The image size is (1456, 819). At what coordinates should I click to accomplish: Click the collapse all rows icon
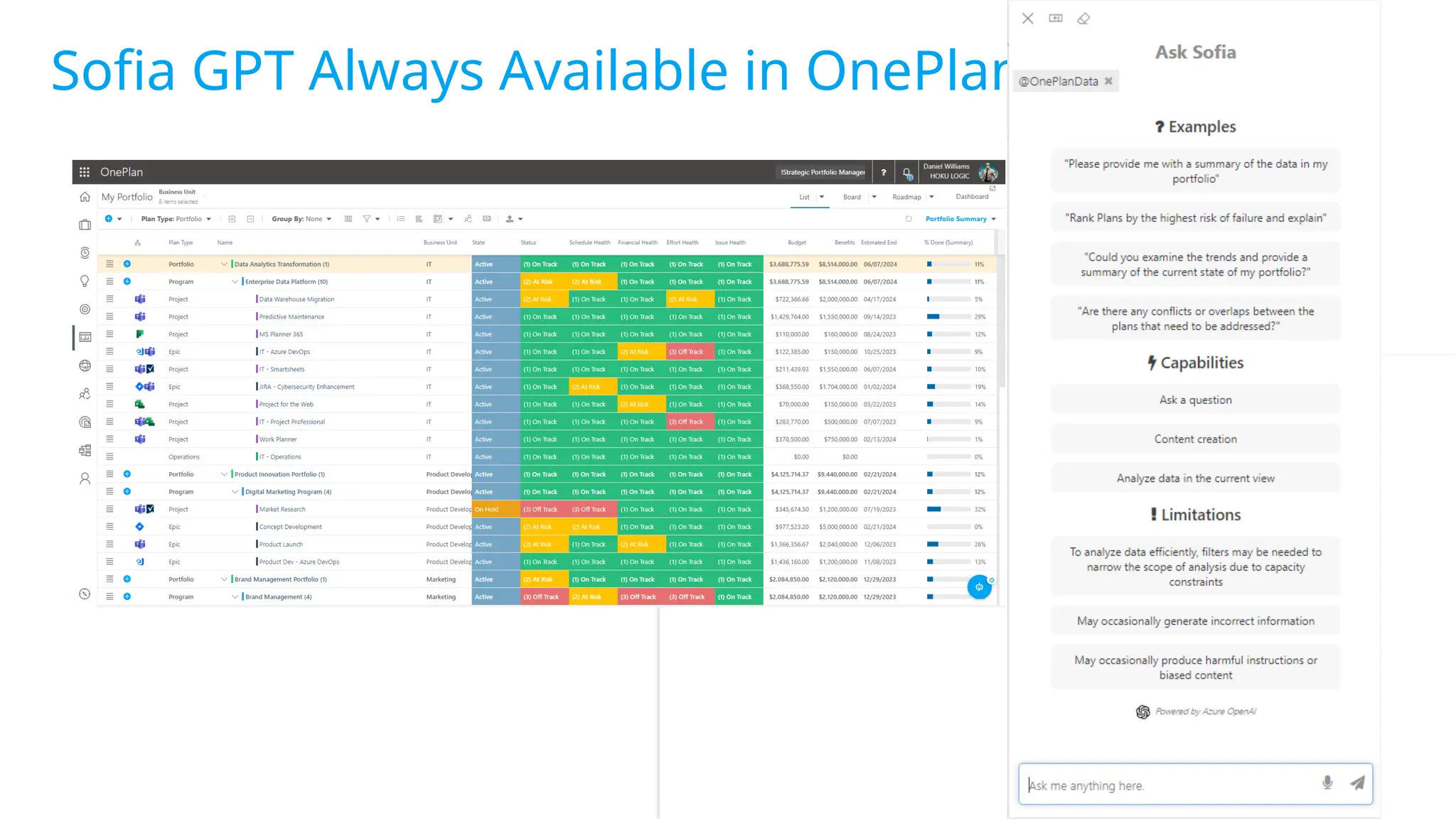(250, 219)
